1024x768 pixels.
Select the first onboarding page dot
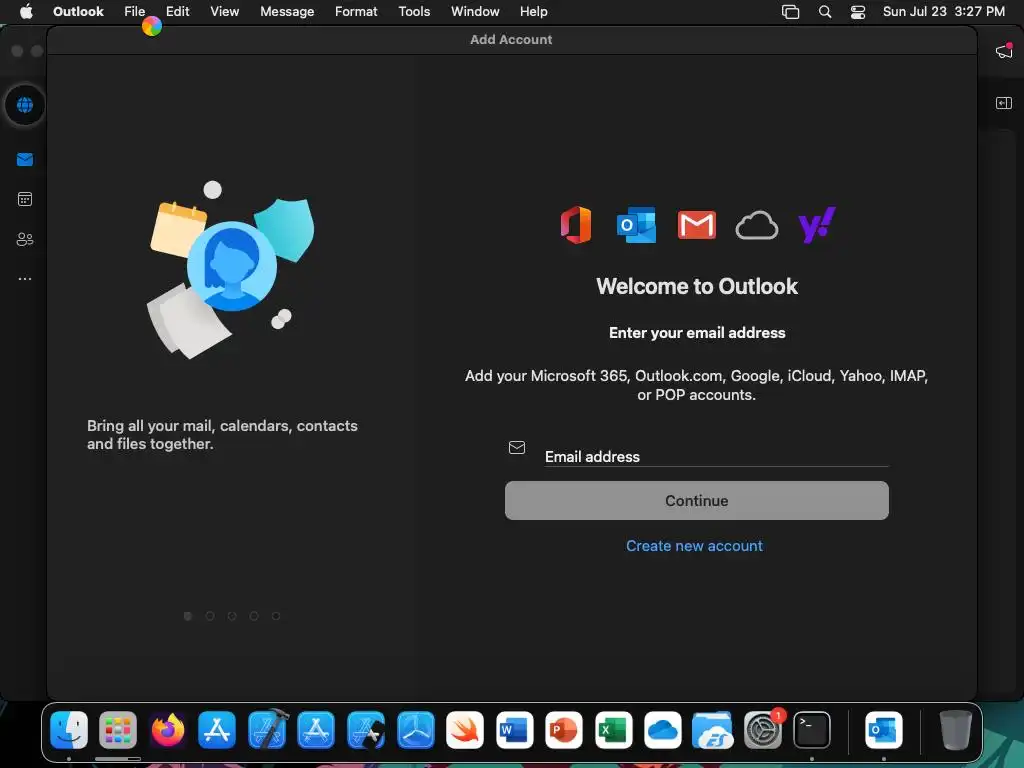point(187,616)
